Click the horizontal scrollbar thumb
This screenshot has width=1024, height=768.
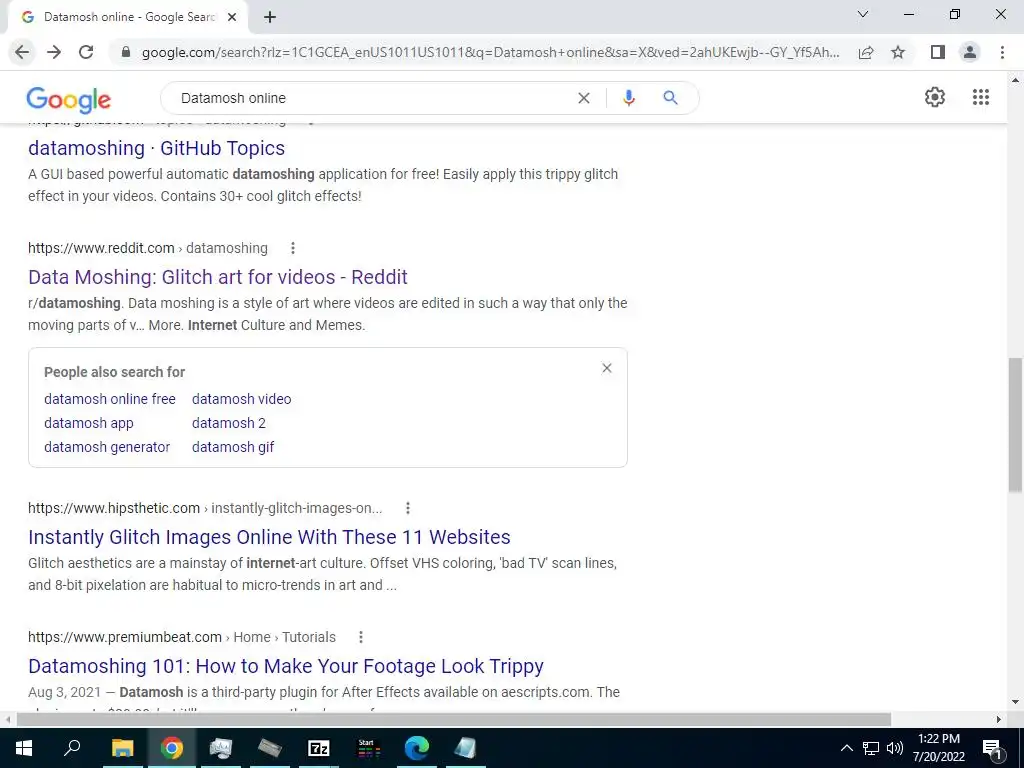pyautogui.click(x=453, y=719)
